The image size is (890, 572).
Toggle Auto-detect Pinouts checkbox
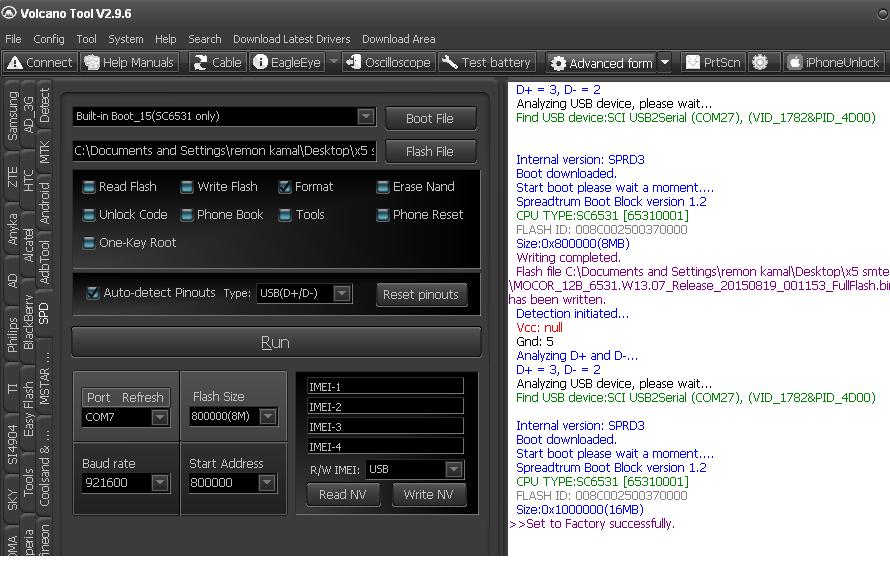pos(93,293)
